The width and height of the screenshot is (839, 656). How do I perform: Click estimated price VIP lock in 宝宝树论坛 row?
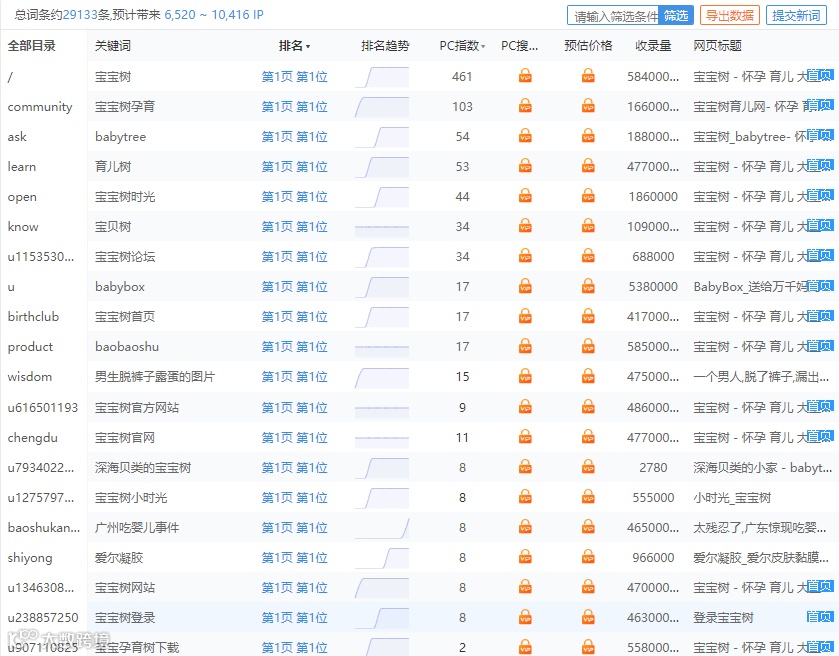coord(588,255)
